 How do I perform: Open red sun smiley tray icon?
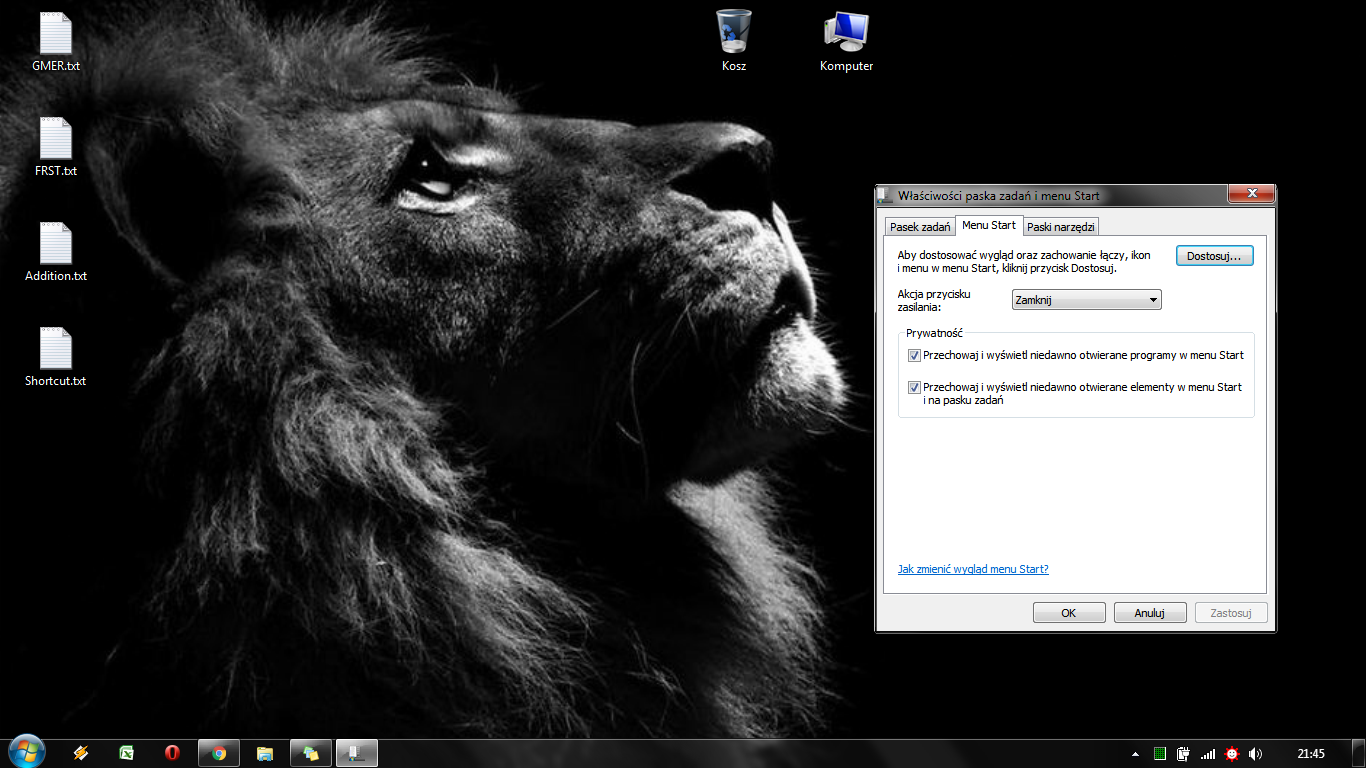(x=1232, y=754)
